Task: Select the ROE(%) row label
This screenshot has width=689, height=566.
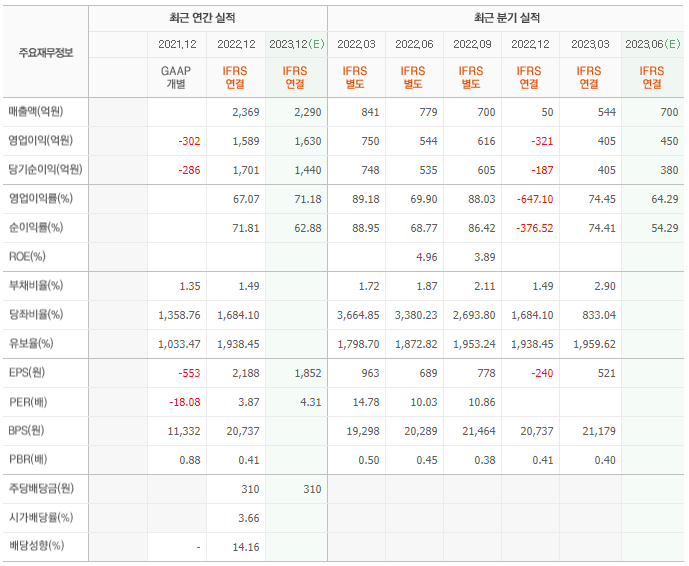Action: pos(27,257)
